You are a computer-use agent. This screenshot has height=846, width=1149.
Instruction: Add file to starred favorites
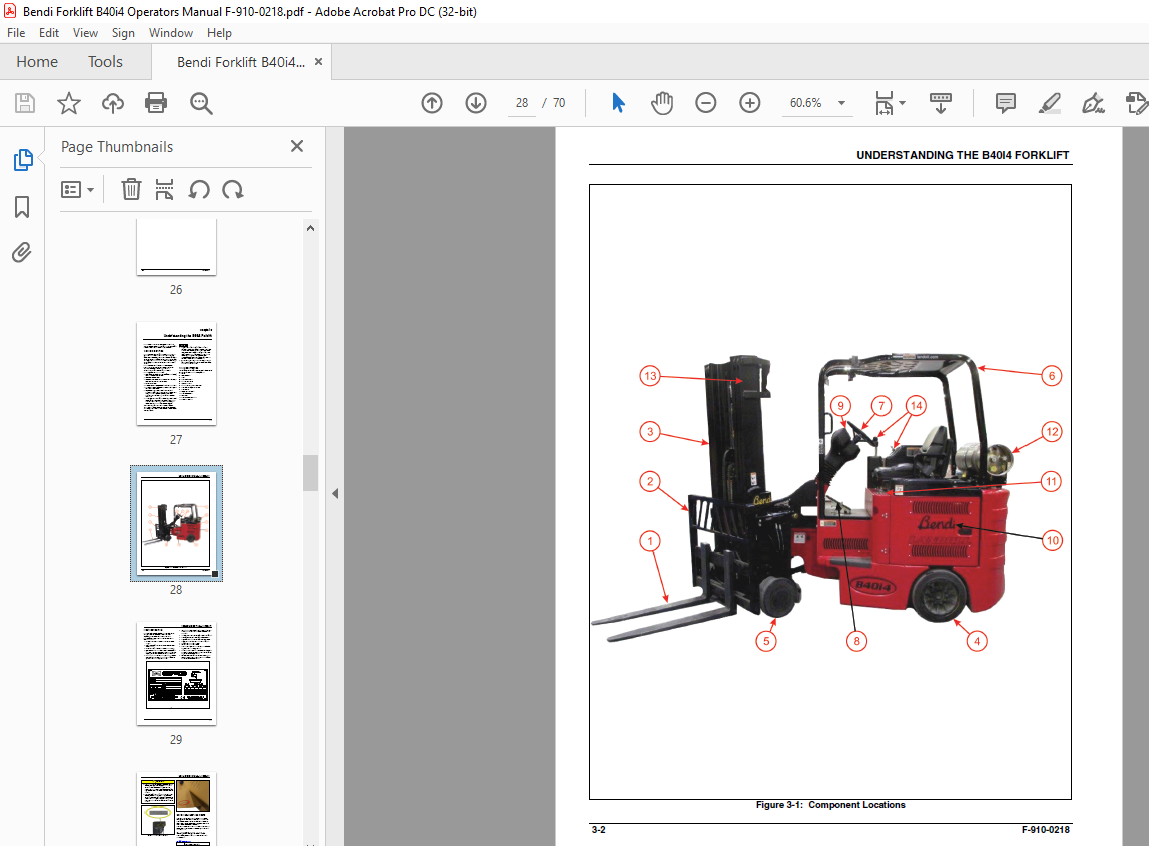click(69, 103)
